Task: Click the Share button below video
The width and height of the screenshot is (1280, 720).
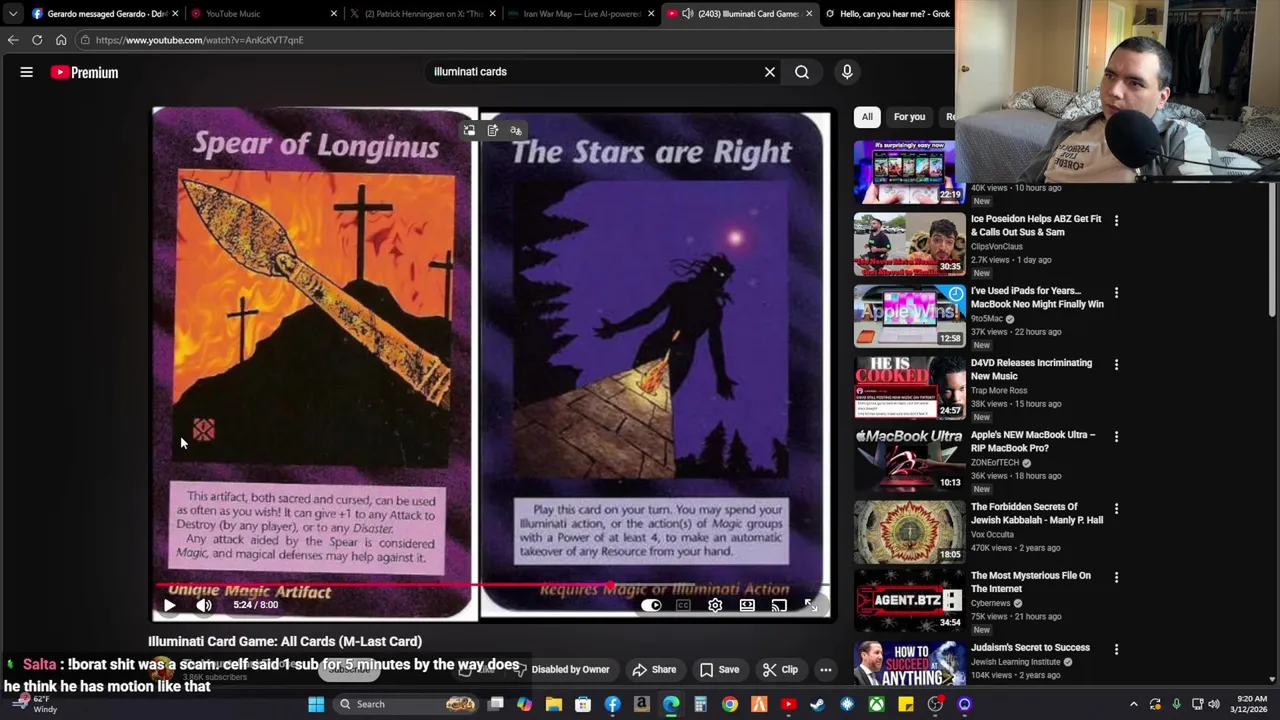Action: pyautogui.click(x=654, y=670)
